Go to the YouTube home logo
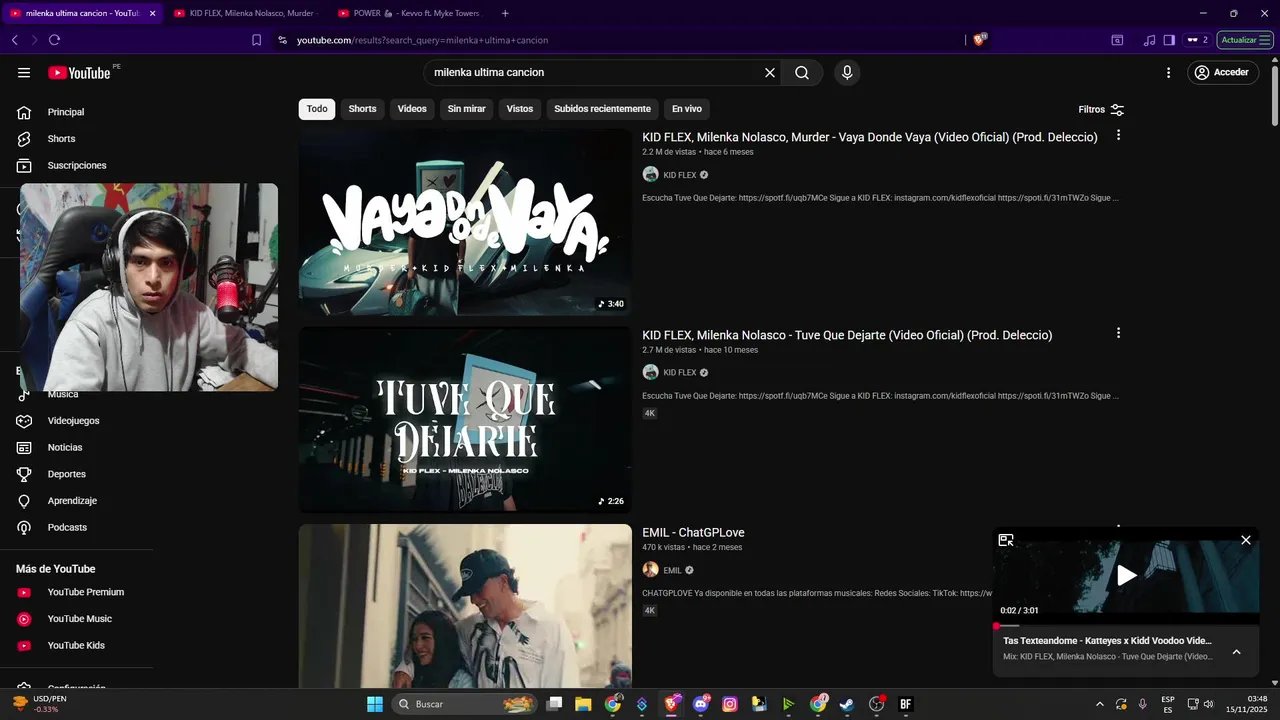Screen dimensions: 1280x720 79,73
